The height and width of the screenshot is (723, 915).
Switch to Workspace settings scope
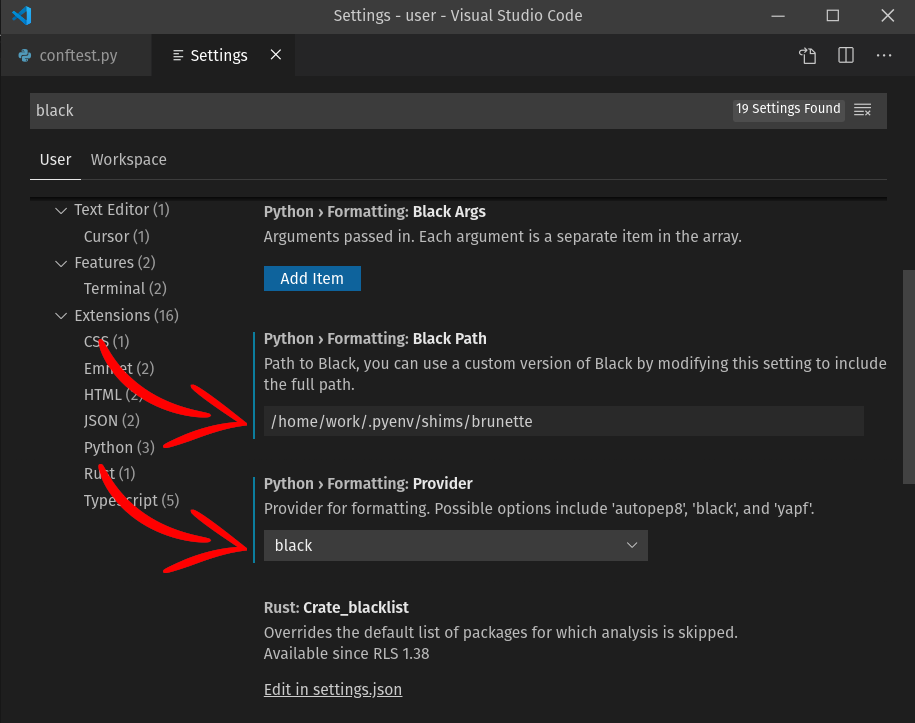coord(128,159)
